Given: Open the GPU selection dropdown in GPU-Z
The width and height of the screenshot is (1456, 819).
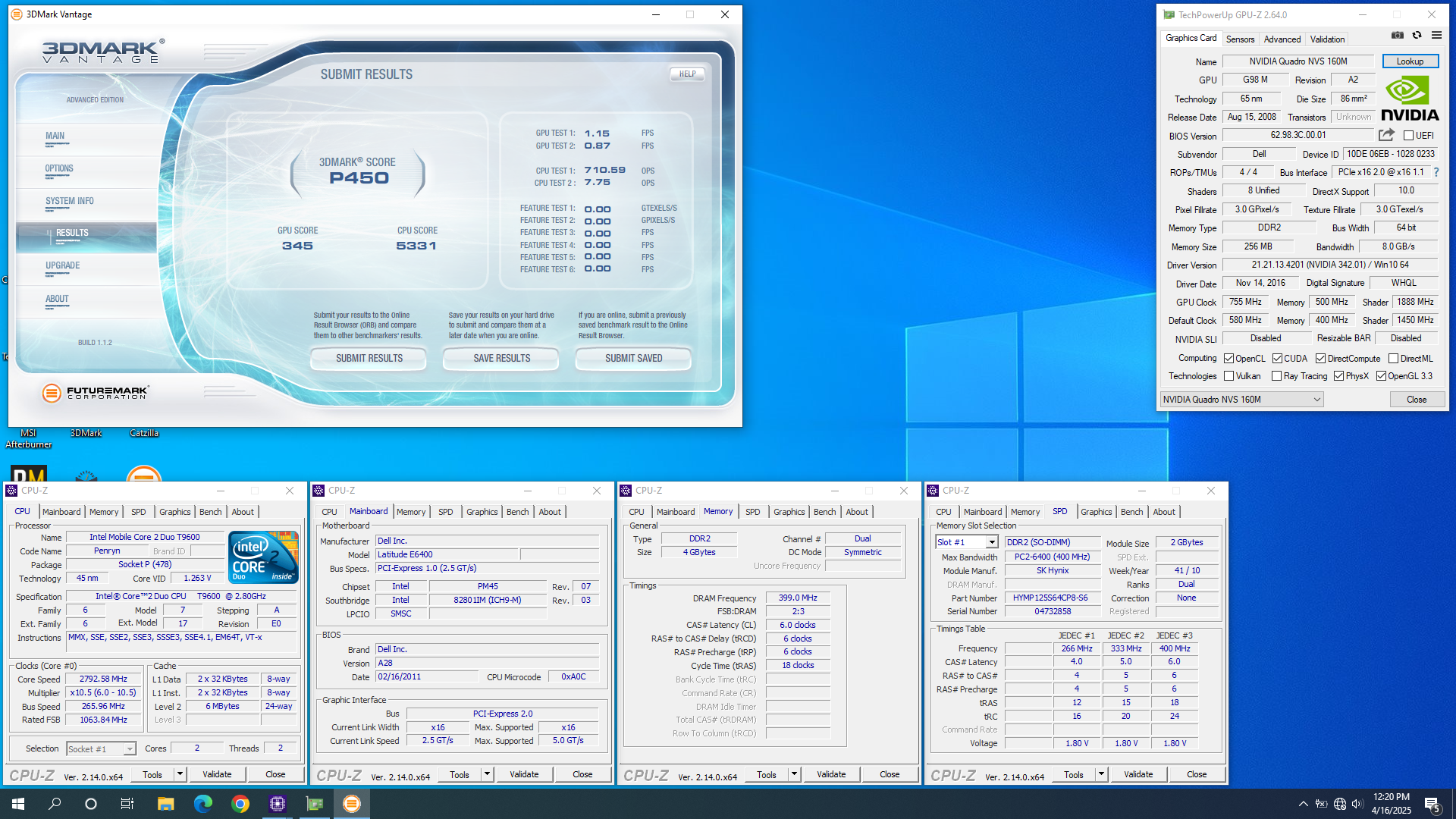Looking at the screenshot, I should [x=1241, y=400].
